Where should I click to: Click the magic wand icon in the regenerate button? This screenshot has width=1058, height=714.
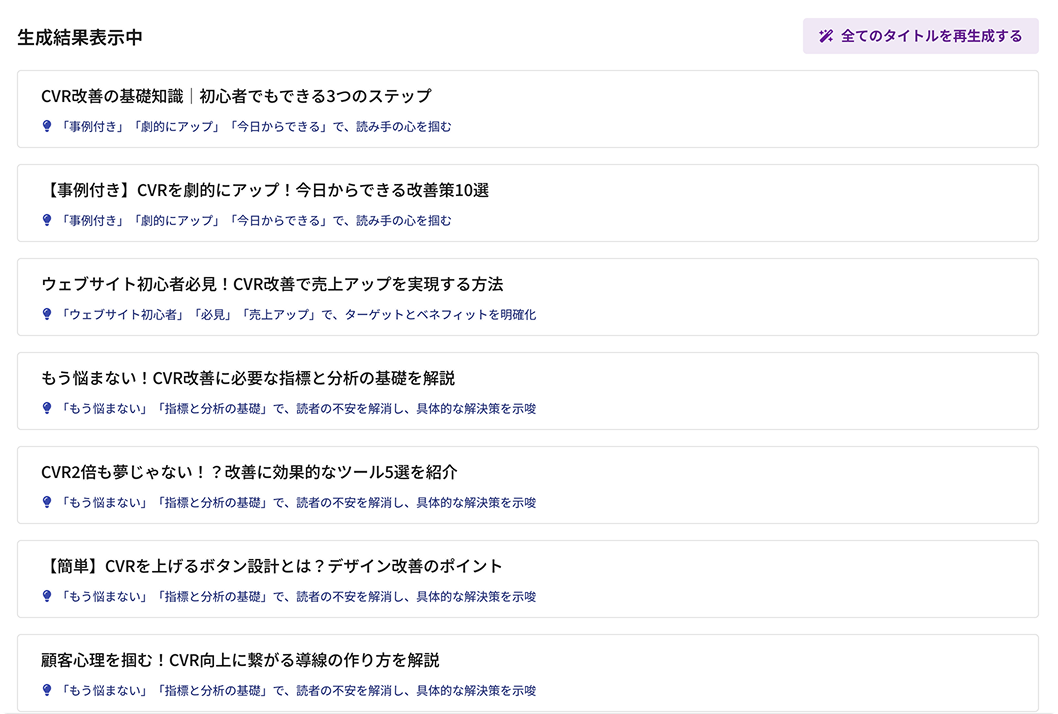(826, 36)
